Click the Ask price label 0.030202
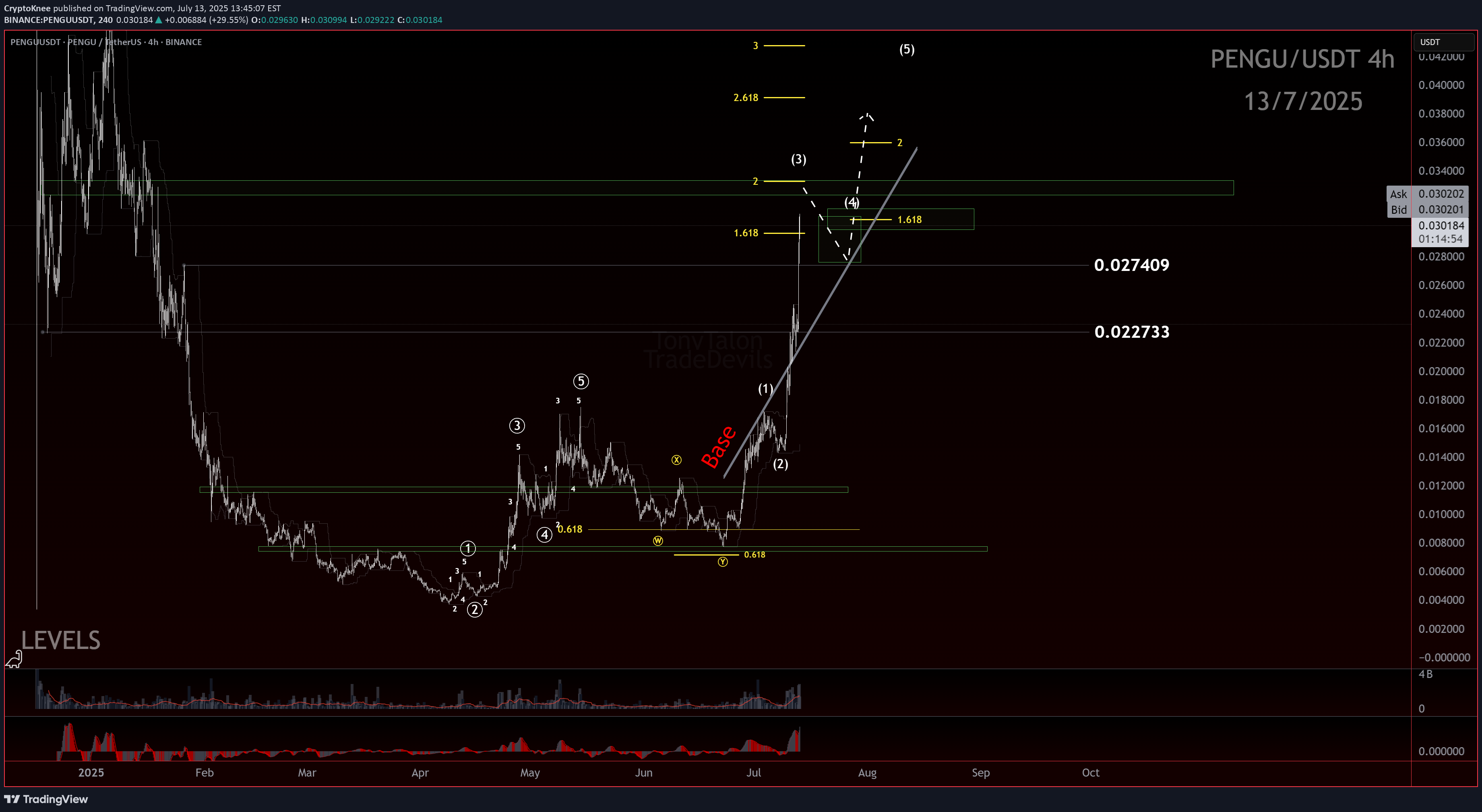Image resolution: width=1482 pixels, height=812 pixels. click(1441, 194)
